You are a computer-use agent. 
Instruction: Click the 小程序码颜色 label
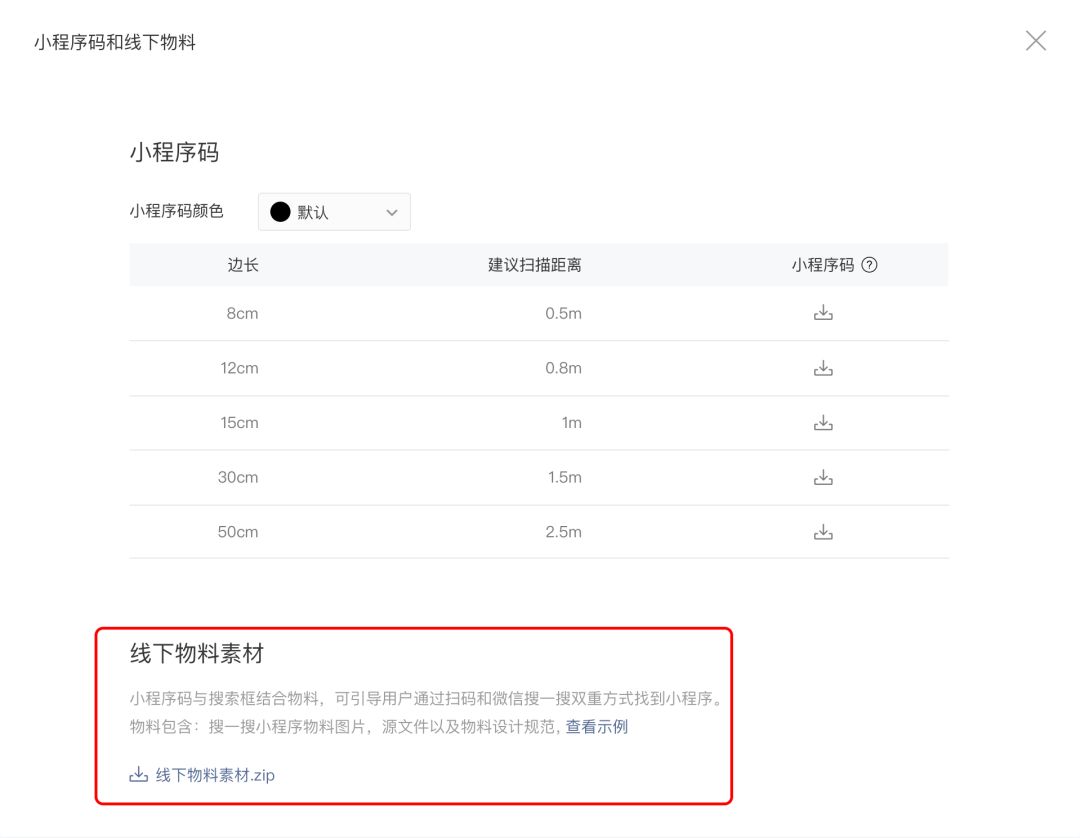tap(176, 211)
